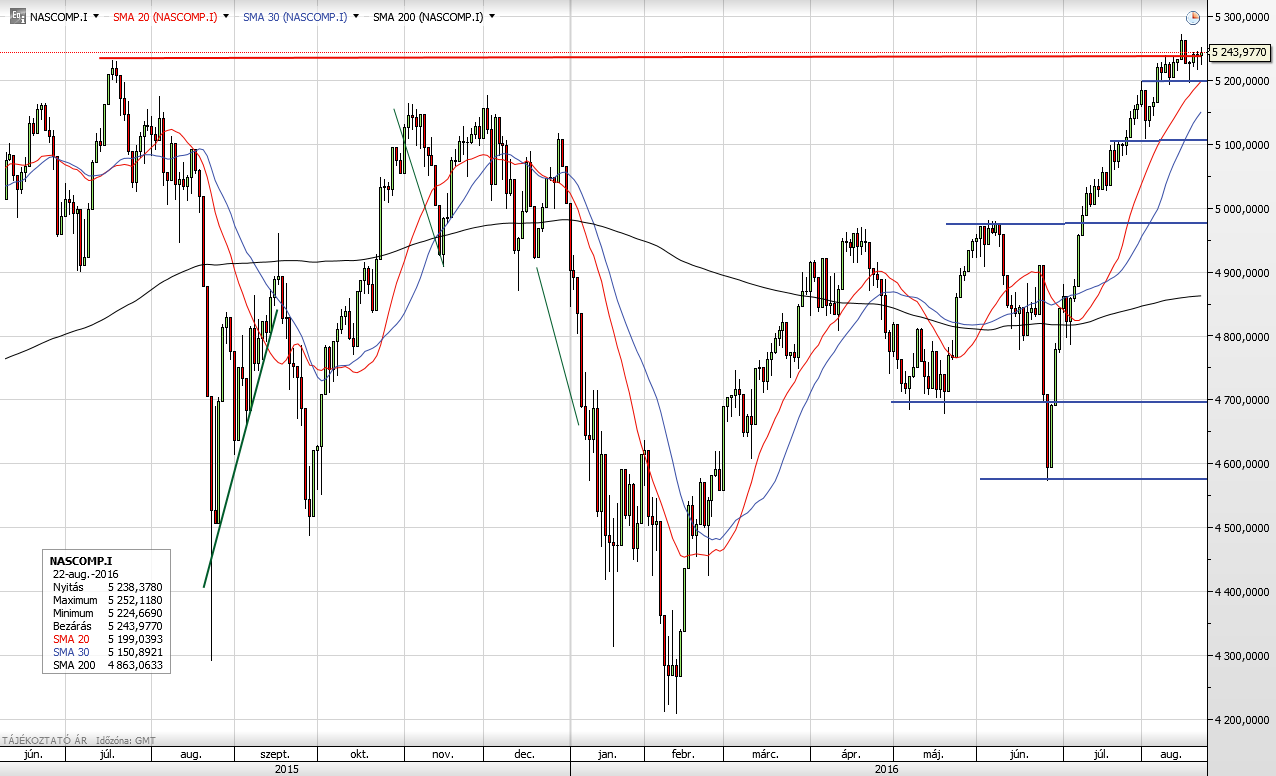Click the Minimum 5 224,6690 row in info box
This screenshot has height=776, width=1276.
107,613
